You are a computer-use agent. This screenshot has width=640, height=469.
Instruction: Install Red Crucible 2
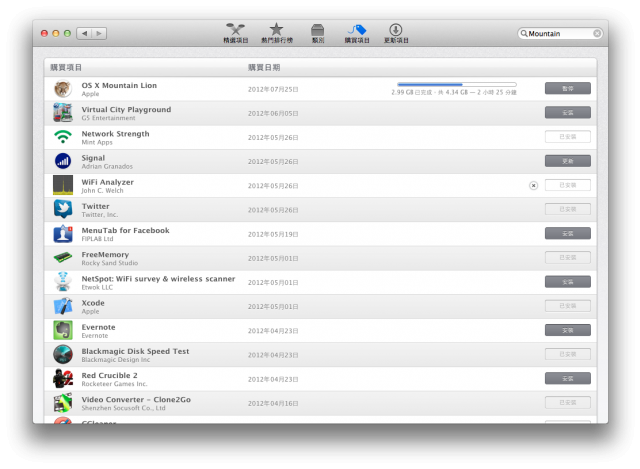567,378
